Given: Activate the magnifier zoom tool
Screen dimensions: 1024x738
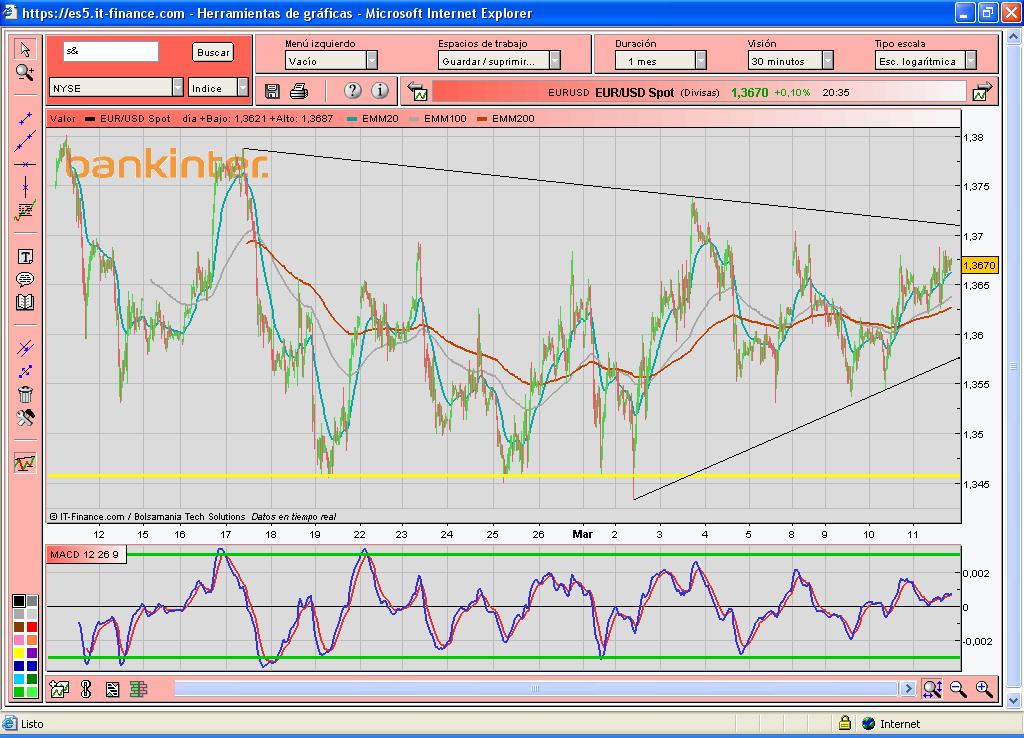Looking at the screenshot, I should [x=25, y=72].
